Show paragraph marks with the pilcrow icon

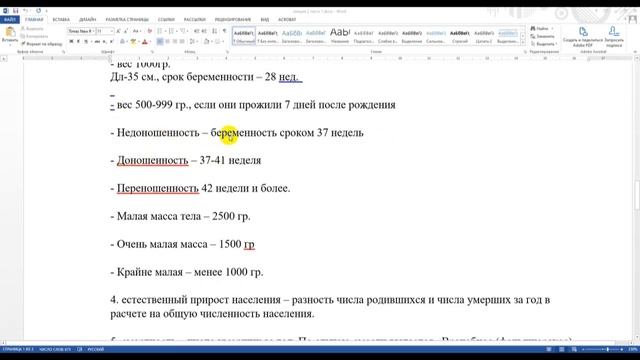click(x=224, y=31)
